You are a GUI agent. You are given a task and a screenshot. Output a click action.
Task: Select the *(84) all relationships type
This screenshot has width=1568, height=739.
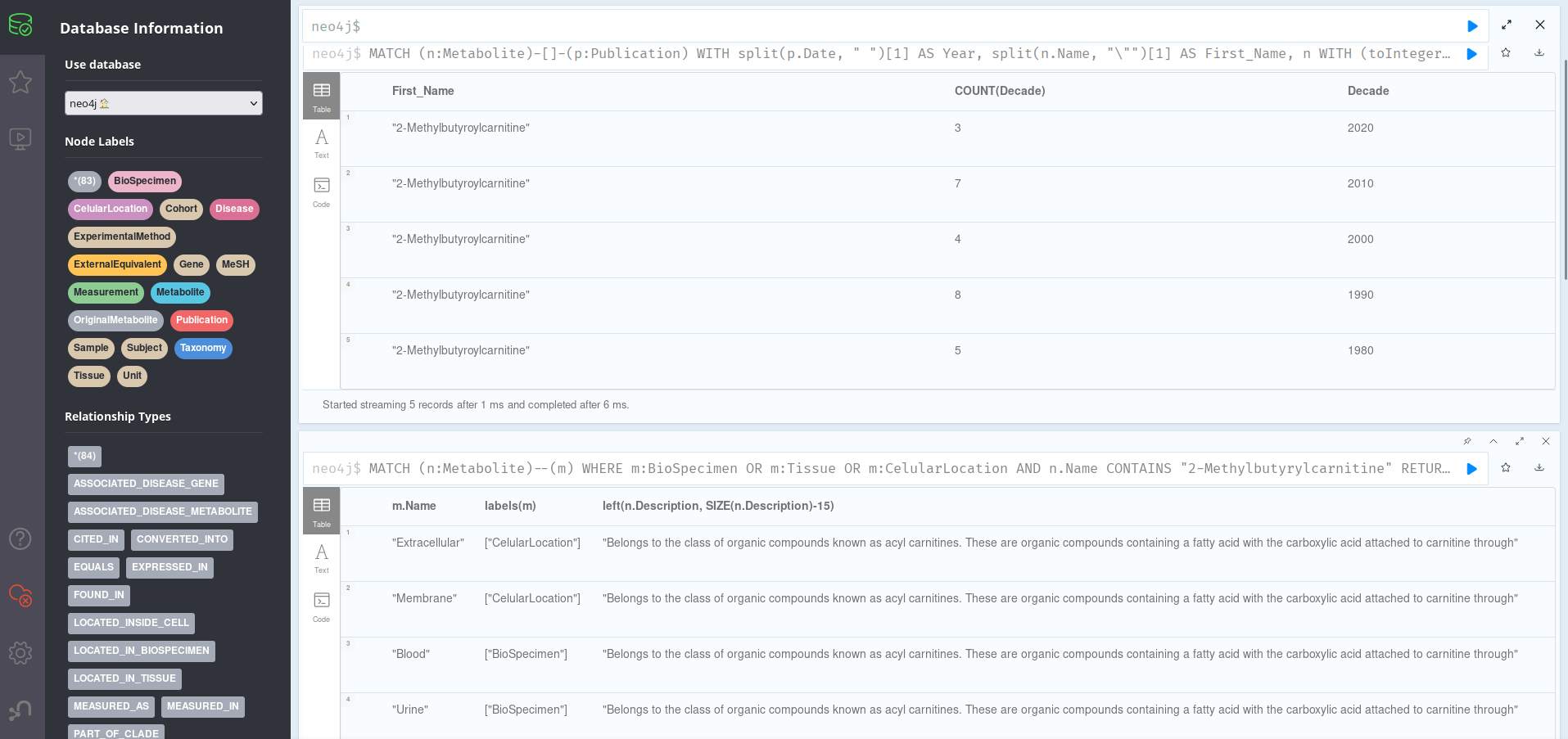pos(84,457)
